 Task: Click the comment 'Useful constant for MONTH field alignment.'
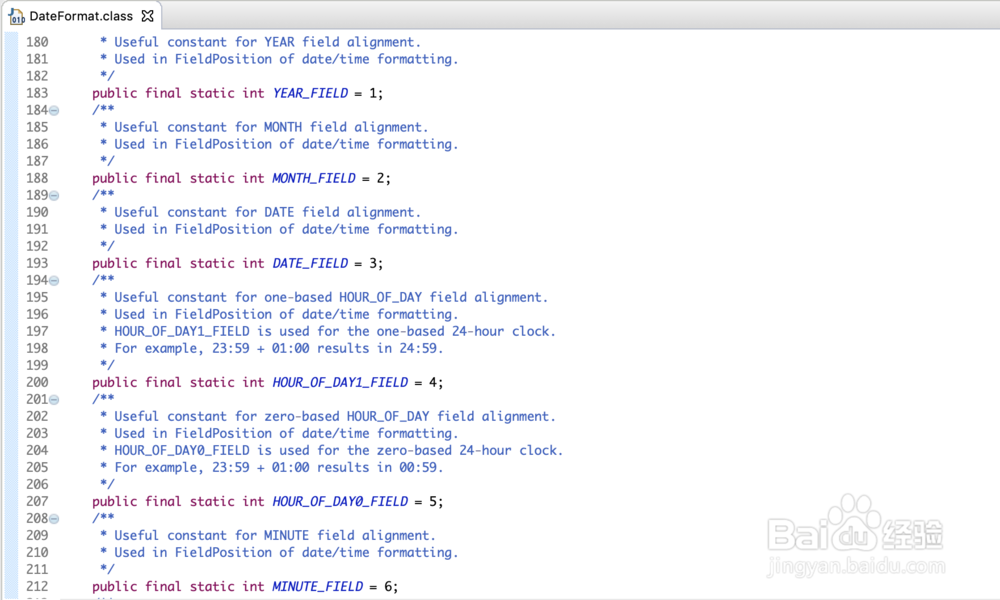[x=272, y=127]
